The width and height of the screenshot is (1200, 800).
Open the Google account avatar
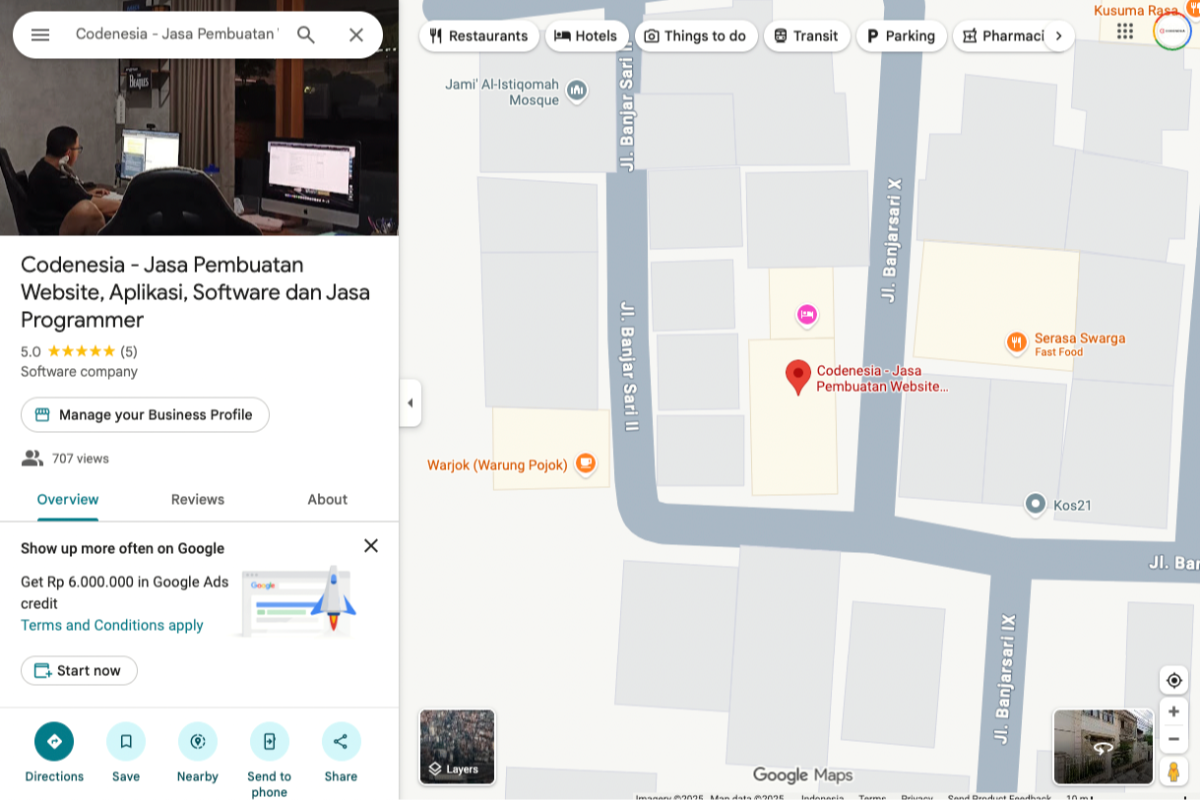1172,31
